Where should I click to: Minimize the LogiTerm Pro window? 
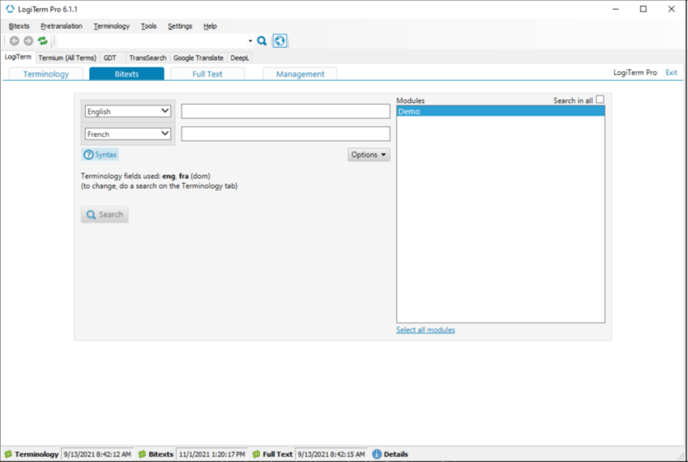click(616, 9)
